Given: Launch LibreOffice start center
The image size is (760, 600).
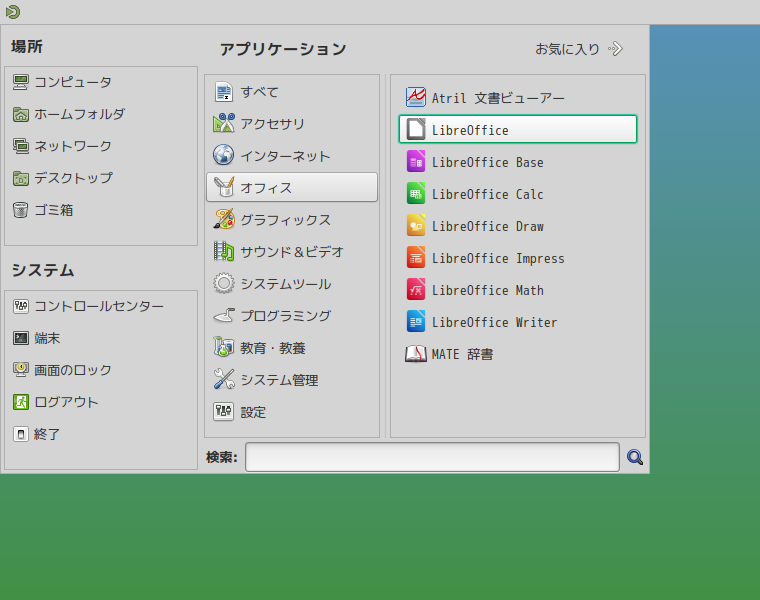Looking at the screenshot, I should point(518,129).
